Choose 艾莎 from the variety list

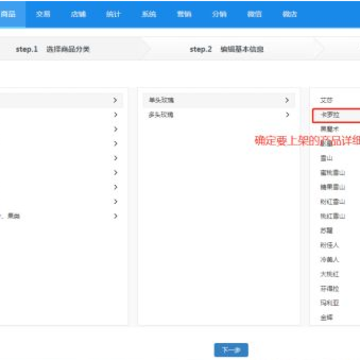326,100
